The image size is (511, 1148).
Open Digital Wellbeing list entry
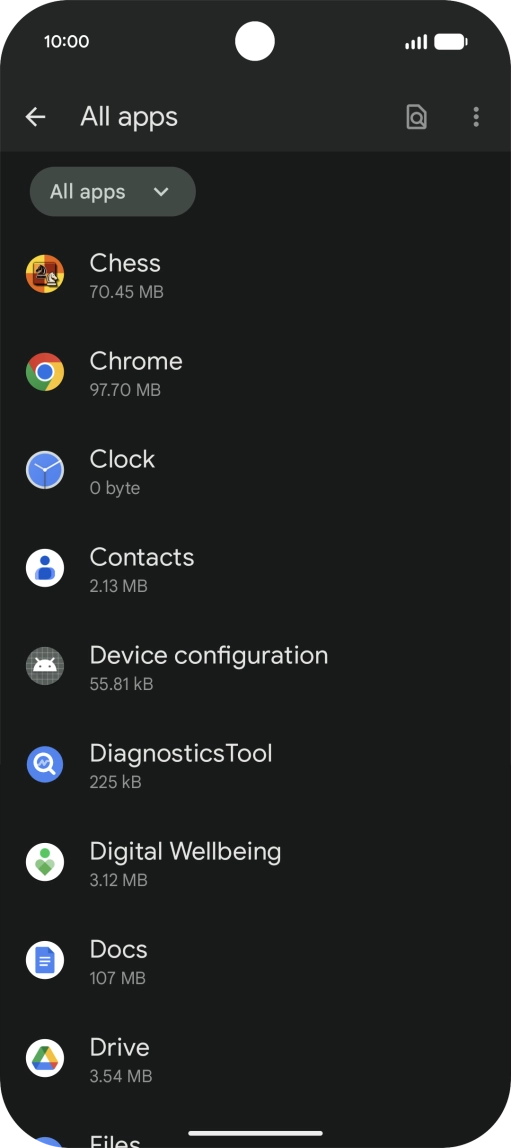click(256, 863)
